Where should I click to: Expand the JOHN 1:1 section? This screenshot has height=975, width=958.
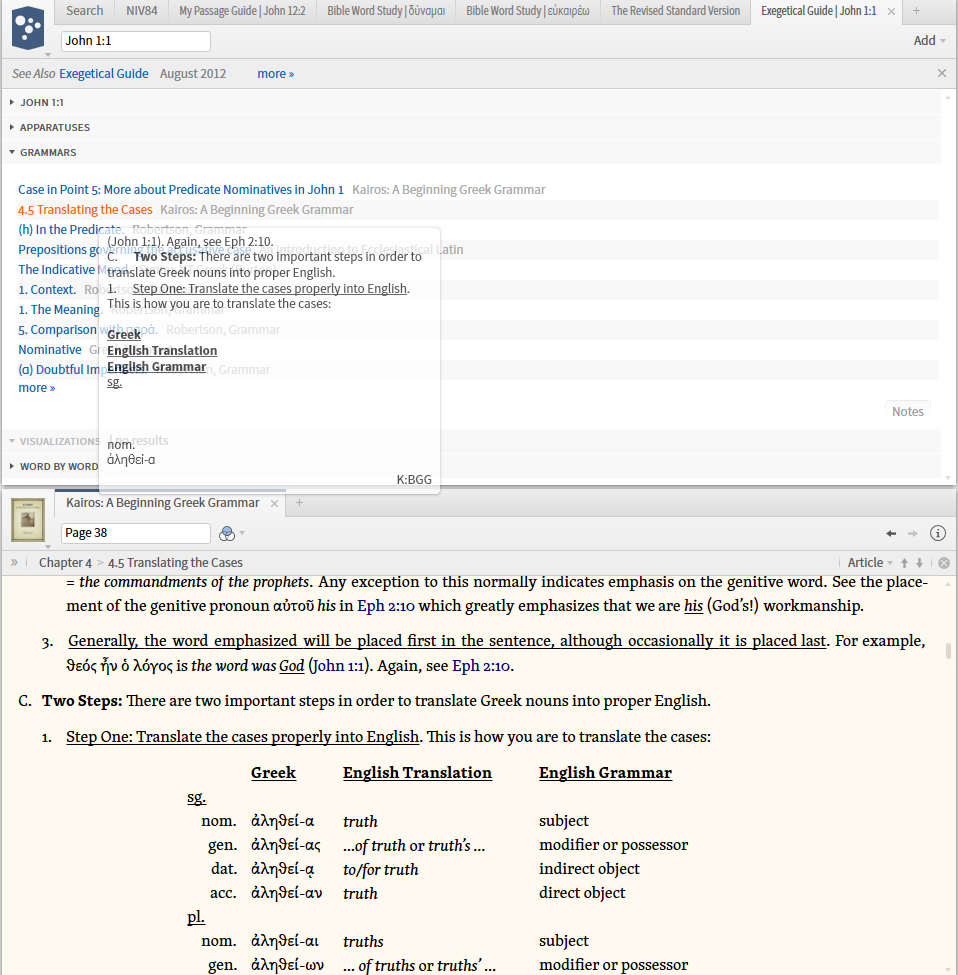[x=12, y=102]
